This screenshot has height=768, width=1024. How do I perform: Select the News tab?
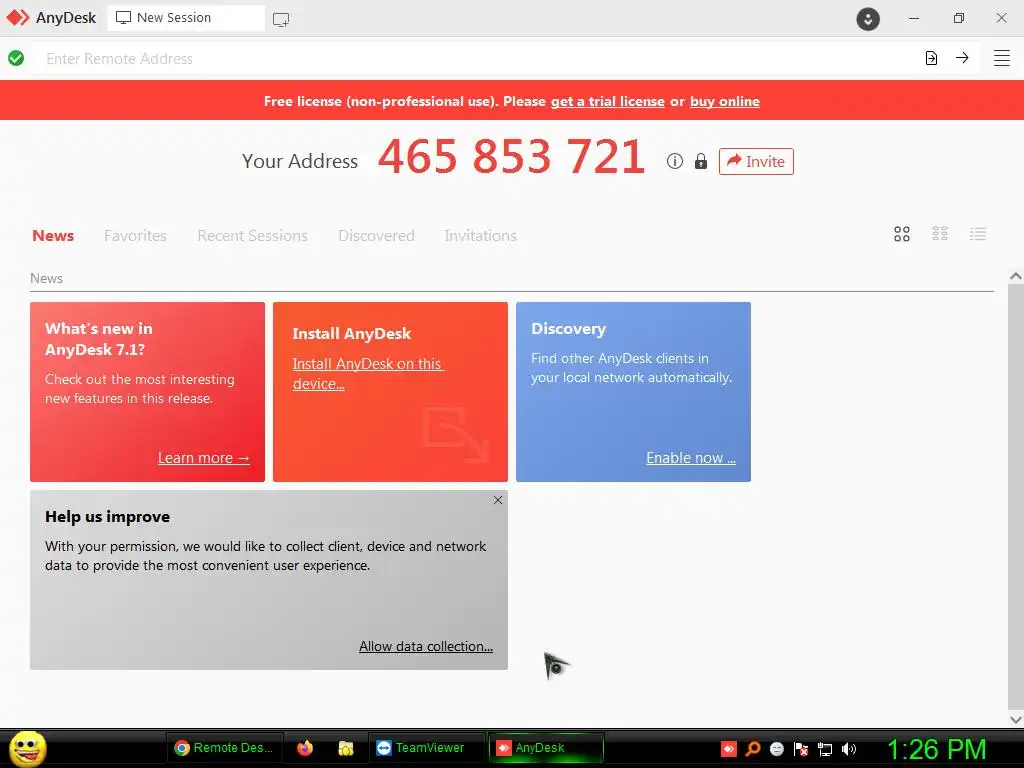53,236
